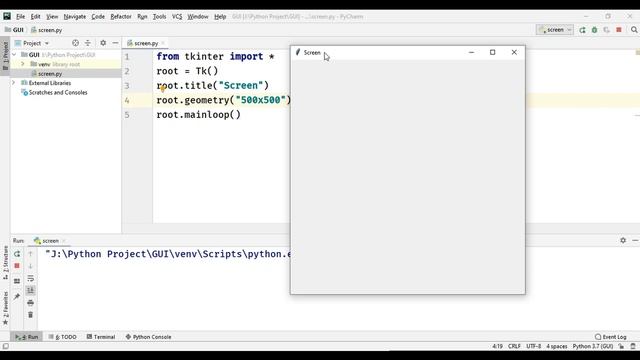Screen dimensions: 640x360
Task: Open the Code menu
Action: 98,17
